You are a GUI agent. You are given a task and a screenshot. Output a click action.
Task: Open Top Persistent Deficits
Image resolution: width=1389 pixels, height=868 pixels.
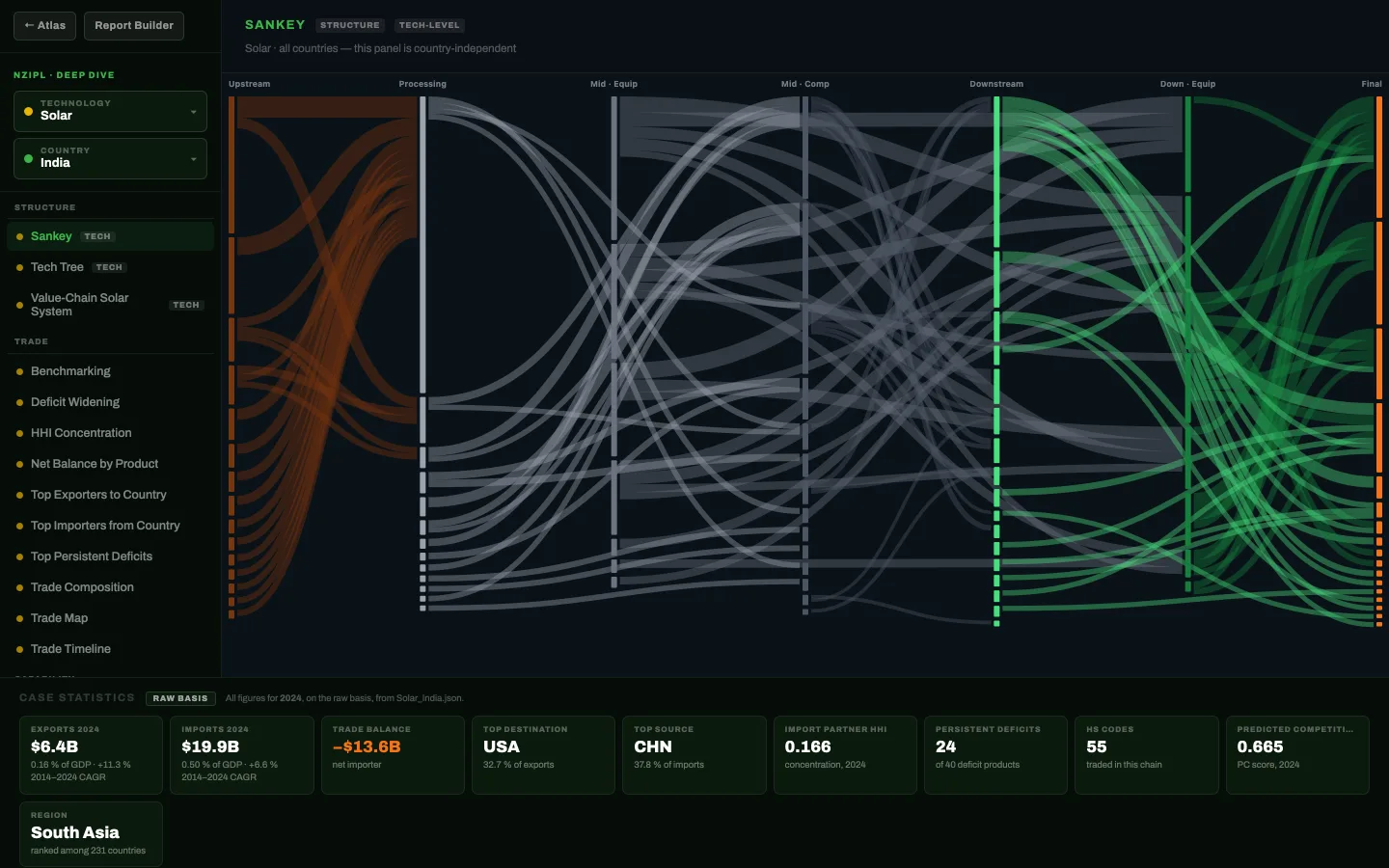pyautogui.click(x=110, y=556)
